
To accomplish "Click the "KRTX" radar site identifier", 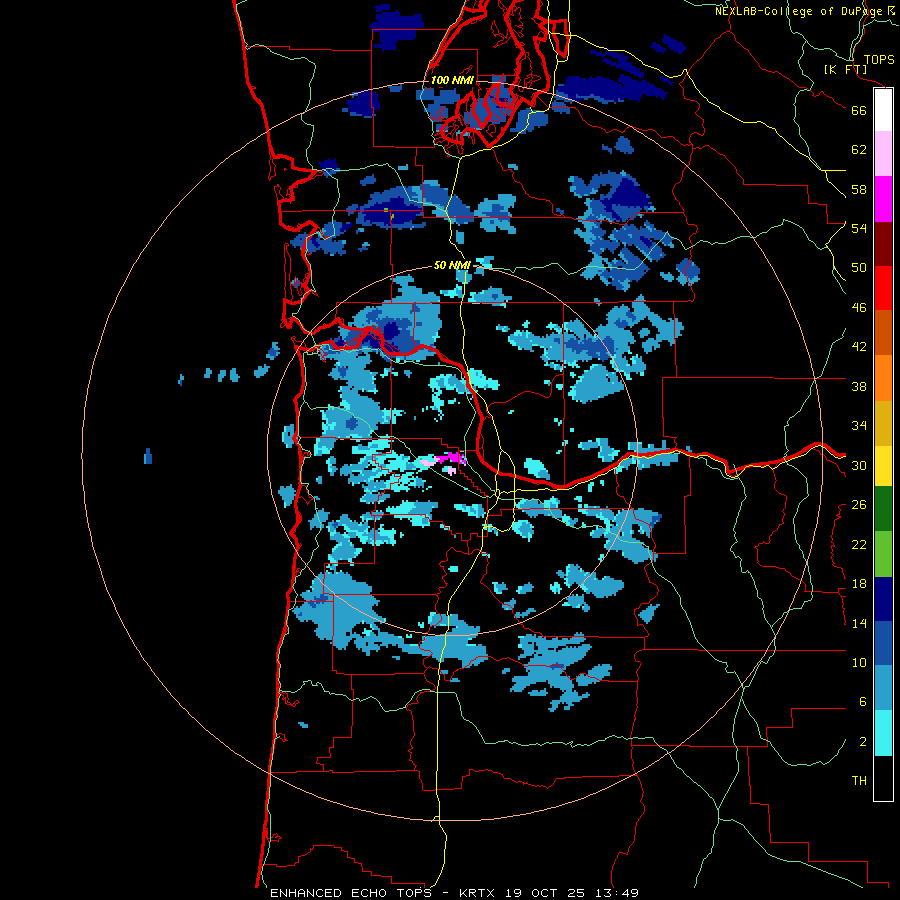I will click(476, 893).
